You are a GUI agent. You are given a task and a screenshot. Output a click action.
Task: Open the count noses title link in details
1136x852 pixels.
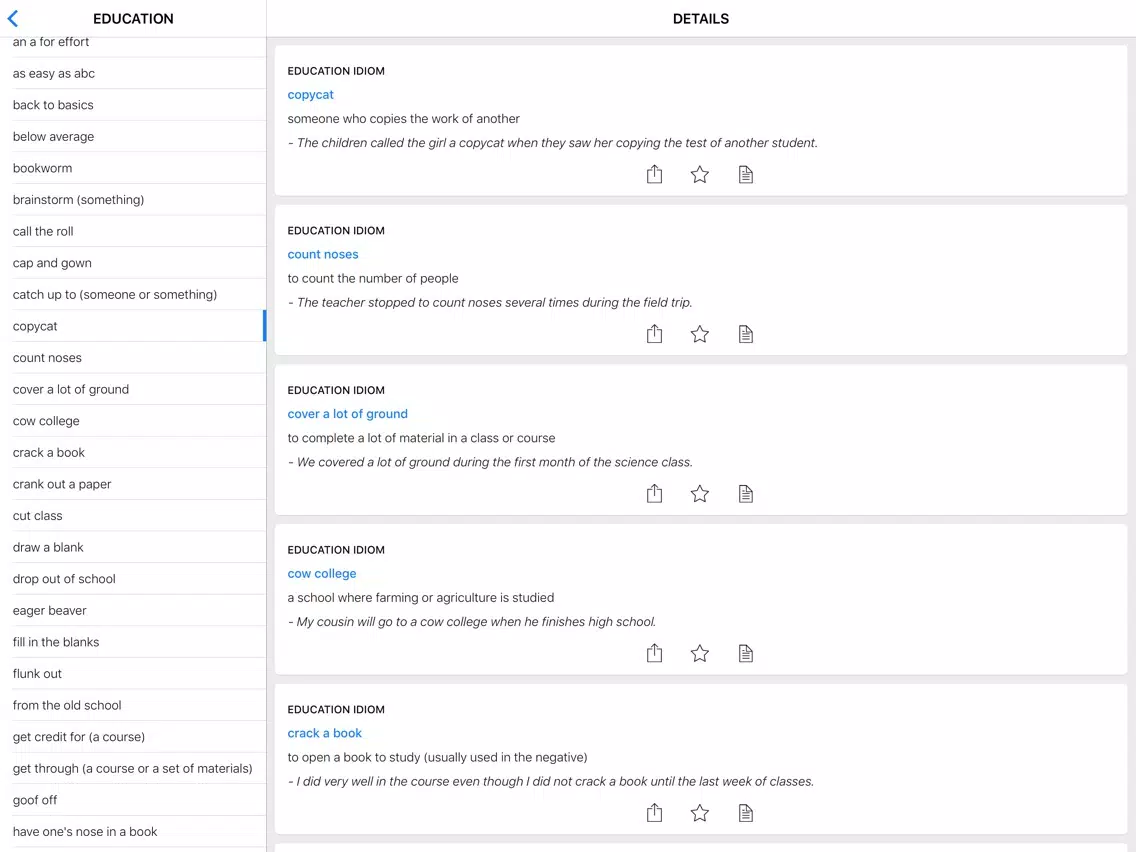coord(322,254)
